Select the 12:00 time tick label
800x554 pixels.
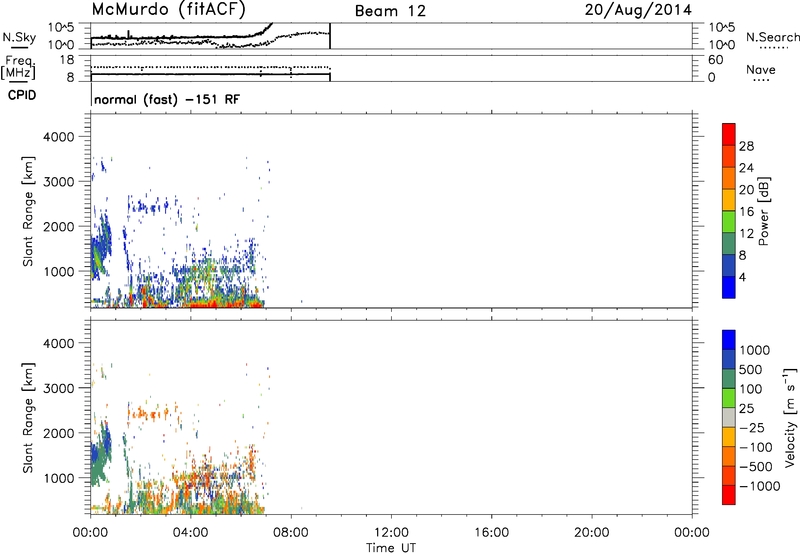pyautogui.click(x=391, y=533)
